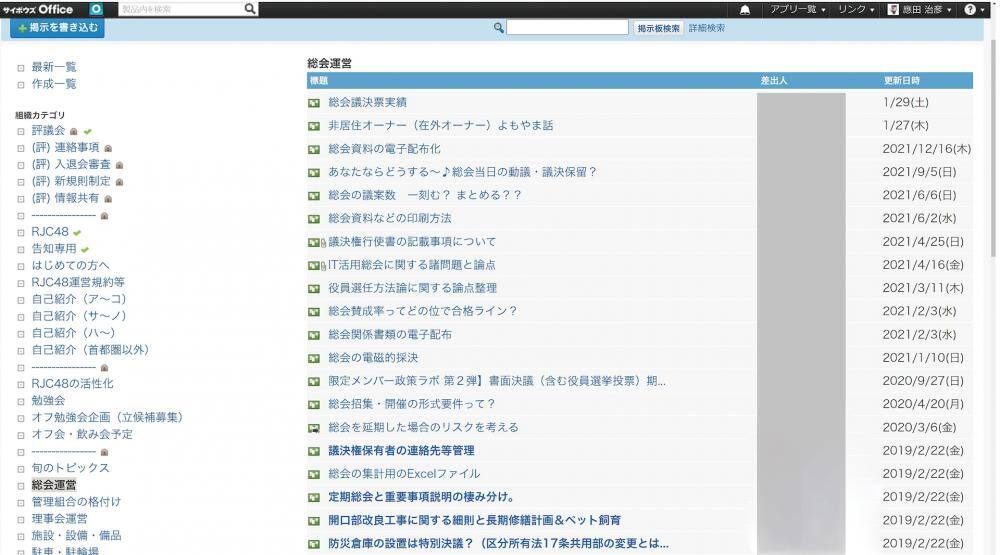
Task: Click the icon beside 総会招集・開催 post
Action: 314,404
